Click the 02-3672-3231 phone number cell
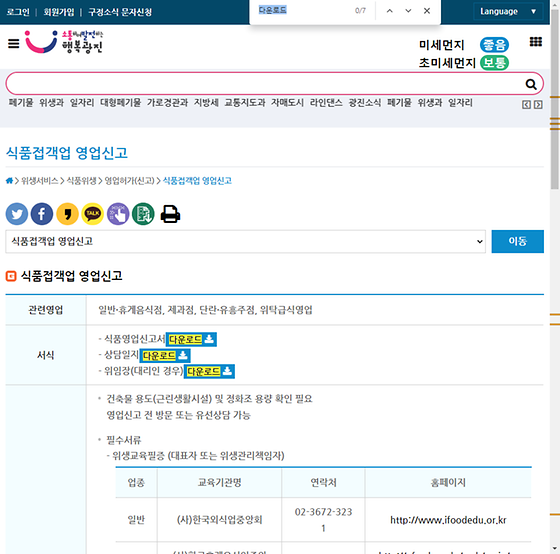Screen dimensions: 560x554 [323, 520]
